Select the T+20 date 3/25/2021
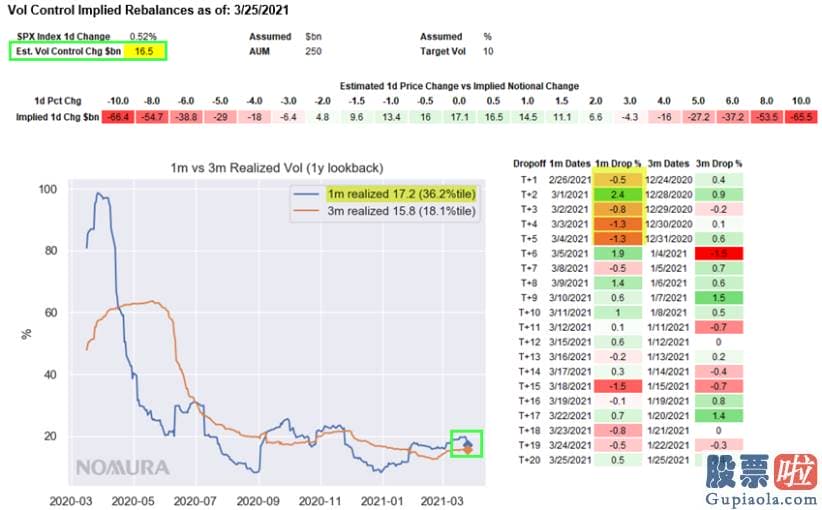Viewport: 822px width, 510px height. pyautogui.click(x=569, y=460)
